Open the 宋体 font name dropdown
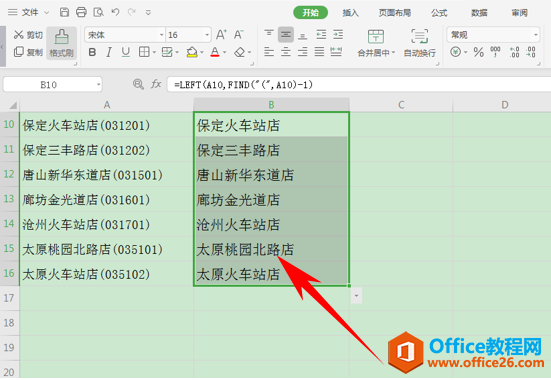551x380 pixels. [x=161, y=35]
